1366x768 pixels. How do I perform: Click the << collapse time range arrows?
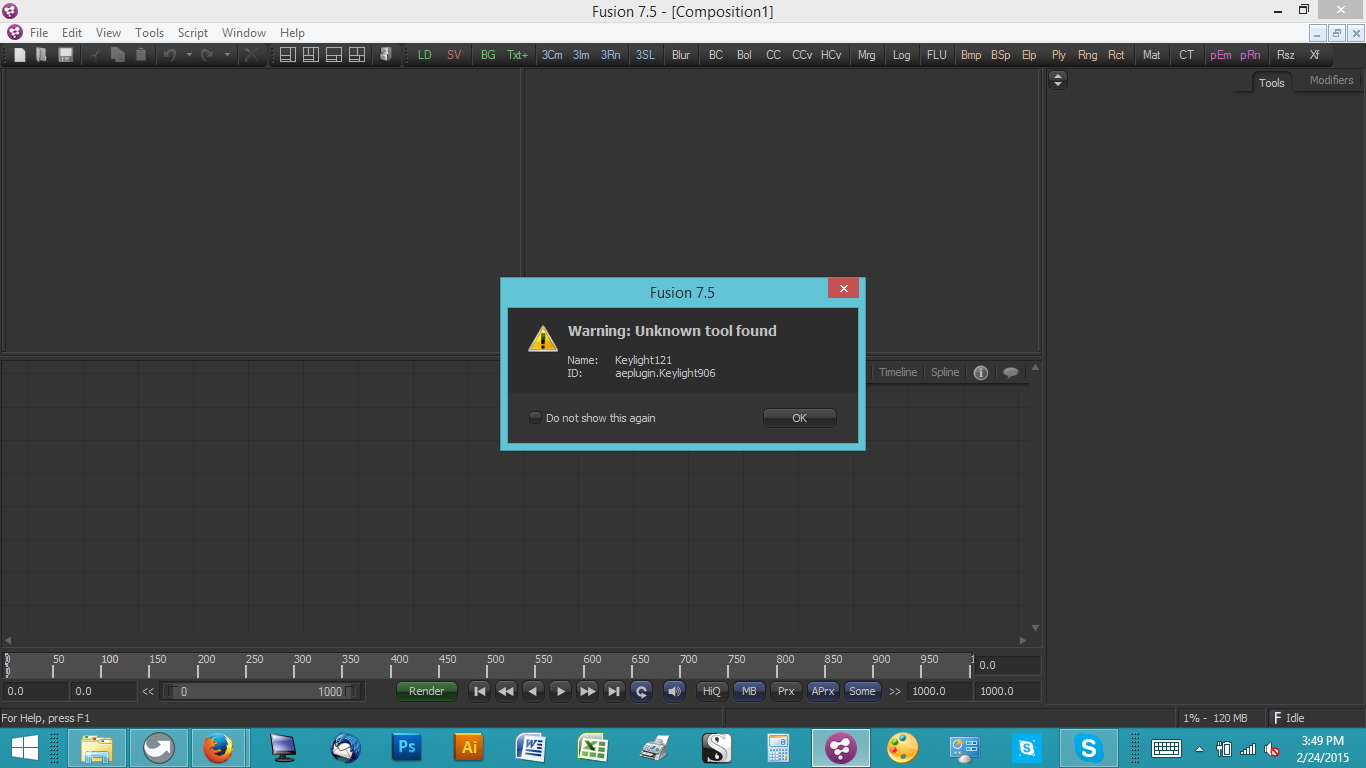(148, 691)
